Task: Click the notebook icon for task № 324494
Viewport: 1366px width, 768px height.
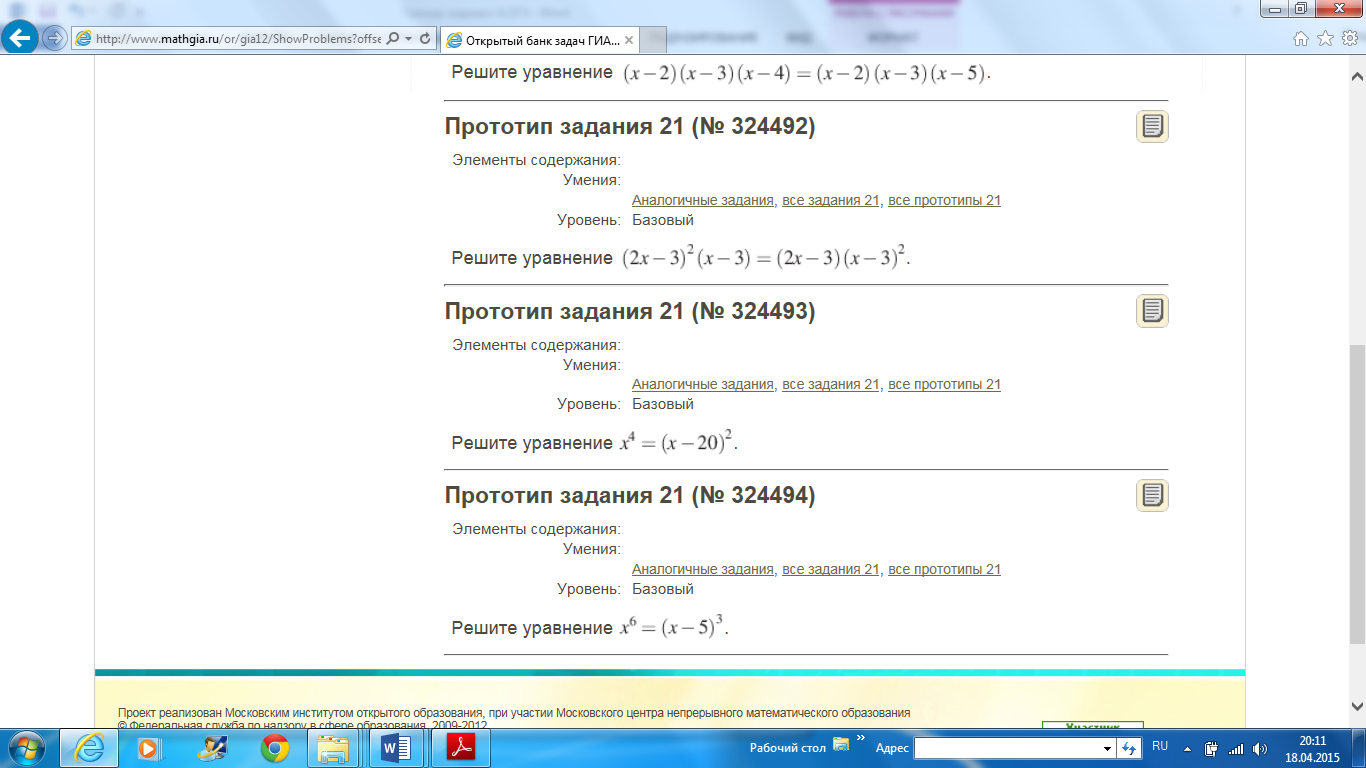Action: coord(1152,495)
